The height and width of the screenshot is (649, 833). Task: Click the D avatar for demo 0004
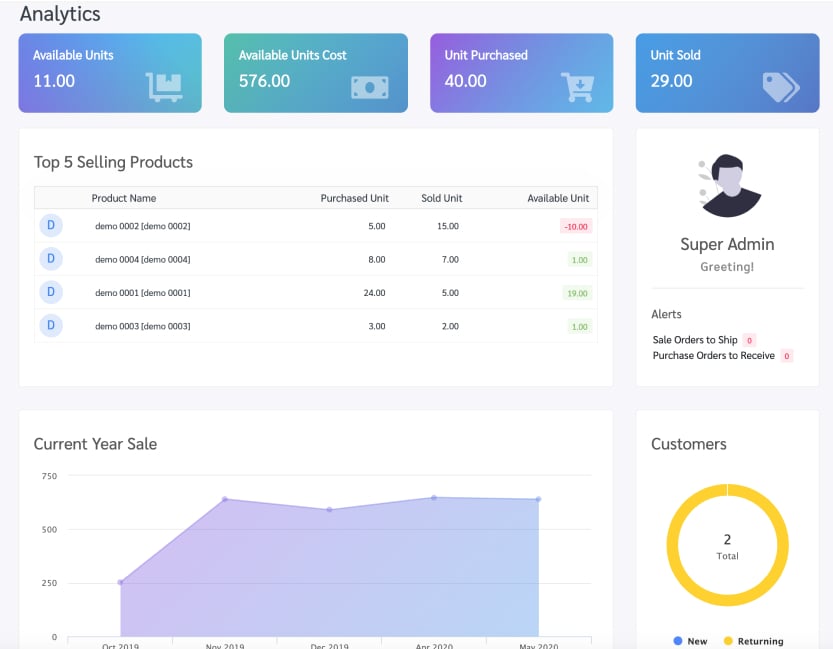pos(51,259)
